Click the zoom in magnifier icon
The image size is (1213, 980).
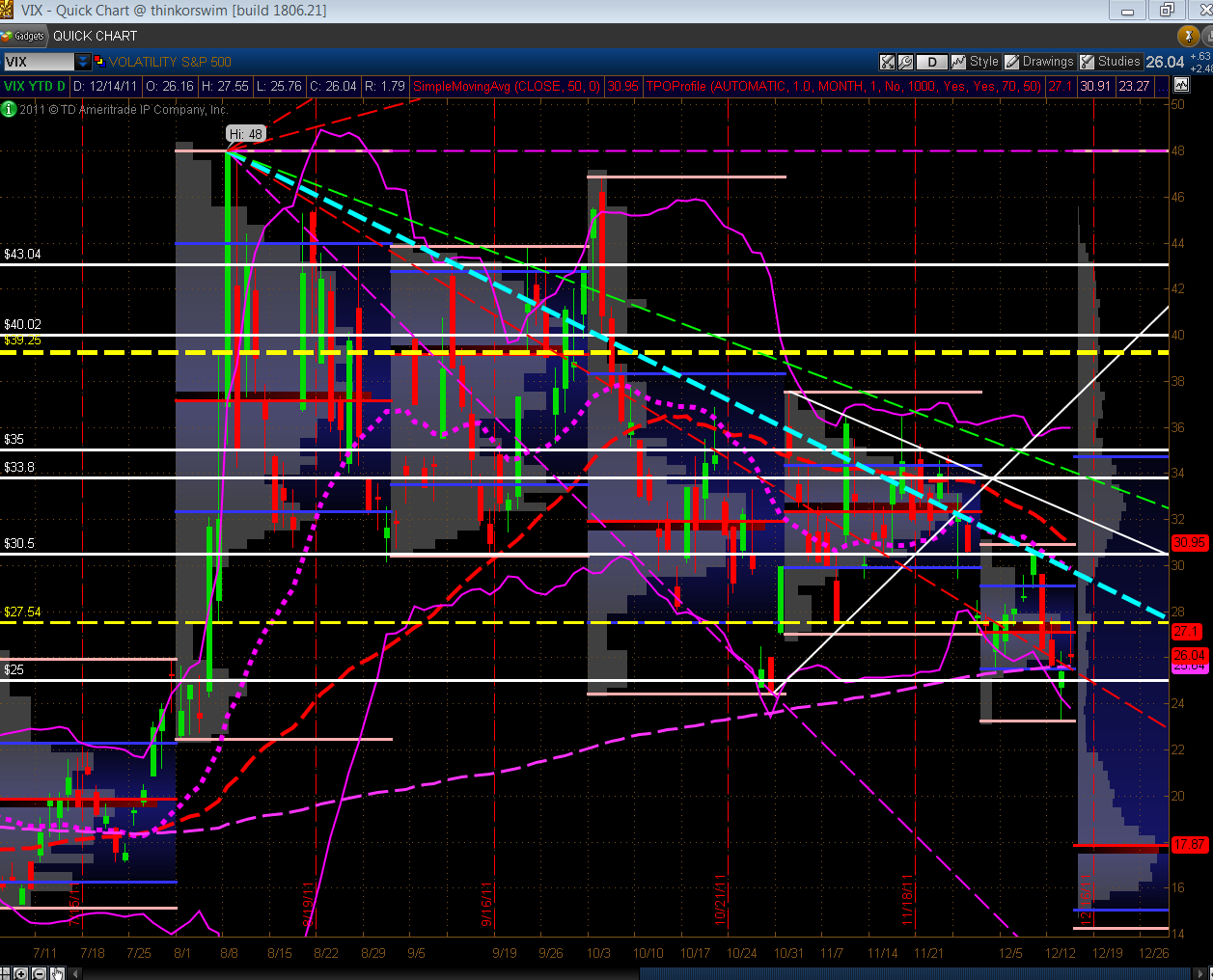[x=21, y=973]
